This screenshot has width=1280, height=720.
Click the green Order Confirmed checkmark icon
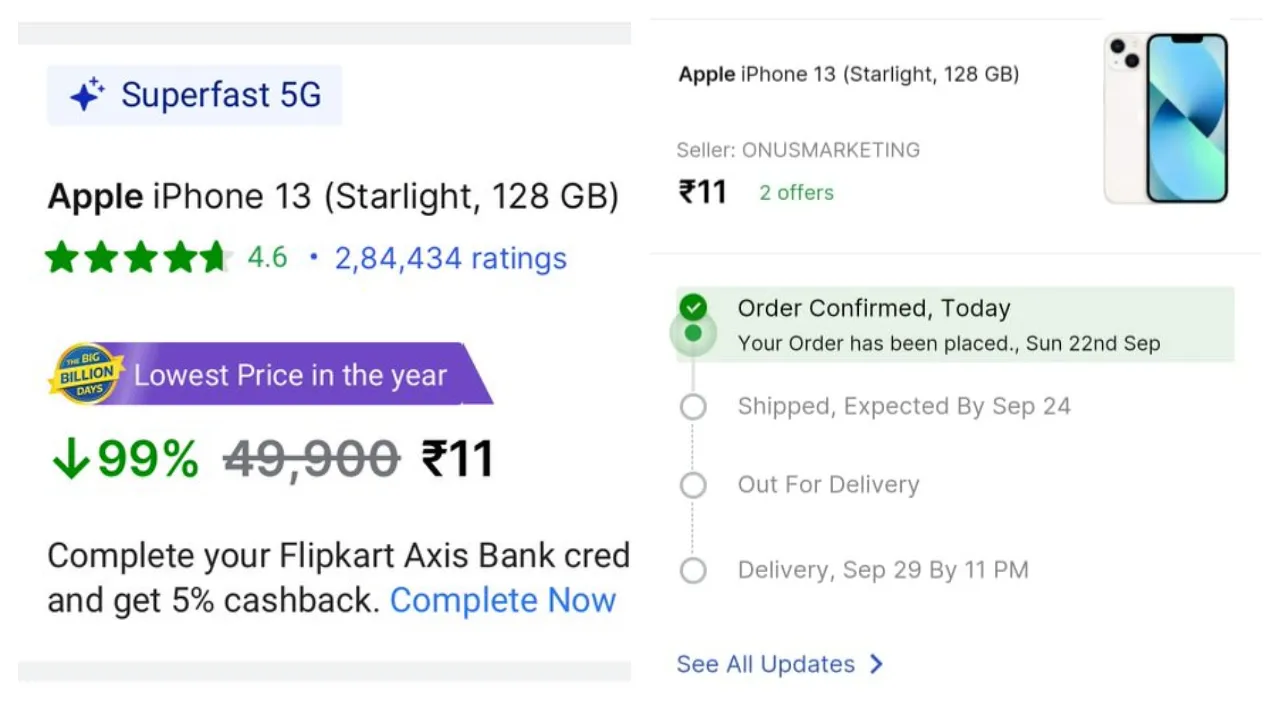[x=693, y=307]
